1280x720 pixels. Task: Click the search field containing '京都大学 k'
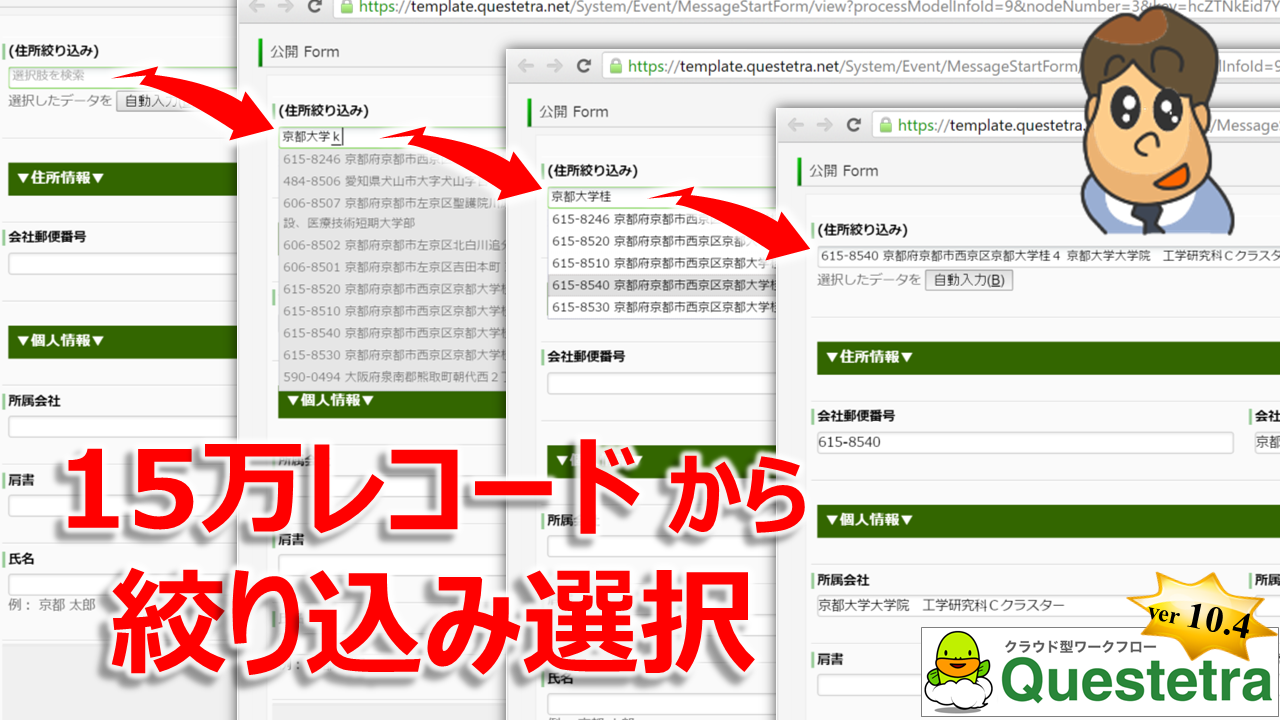(x=392, y=136)
